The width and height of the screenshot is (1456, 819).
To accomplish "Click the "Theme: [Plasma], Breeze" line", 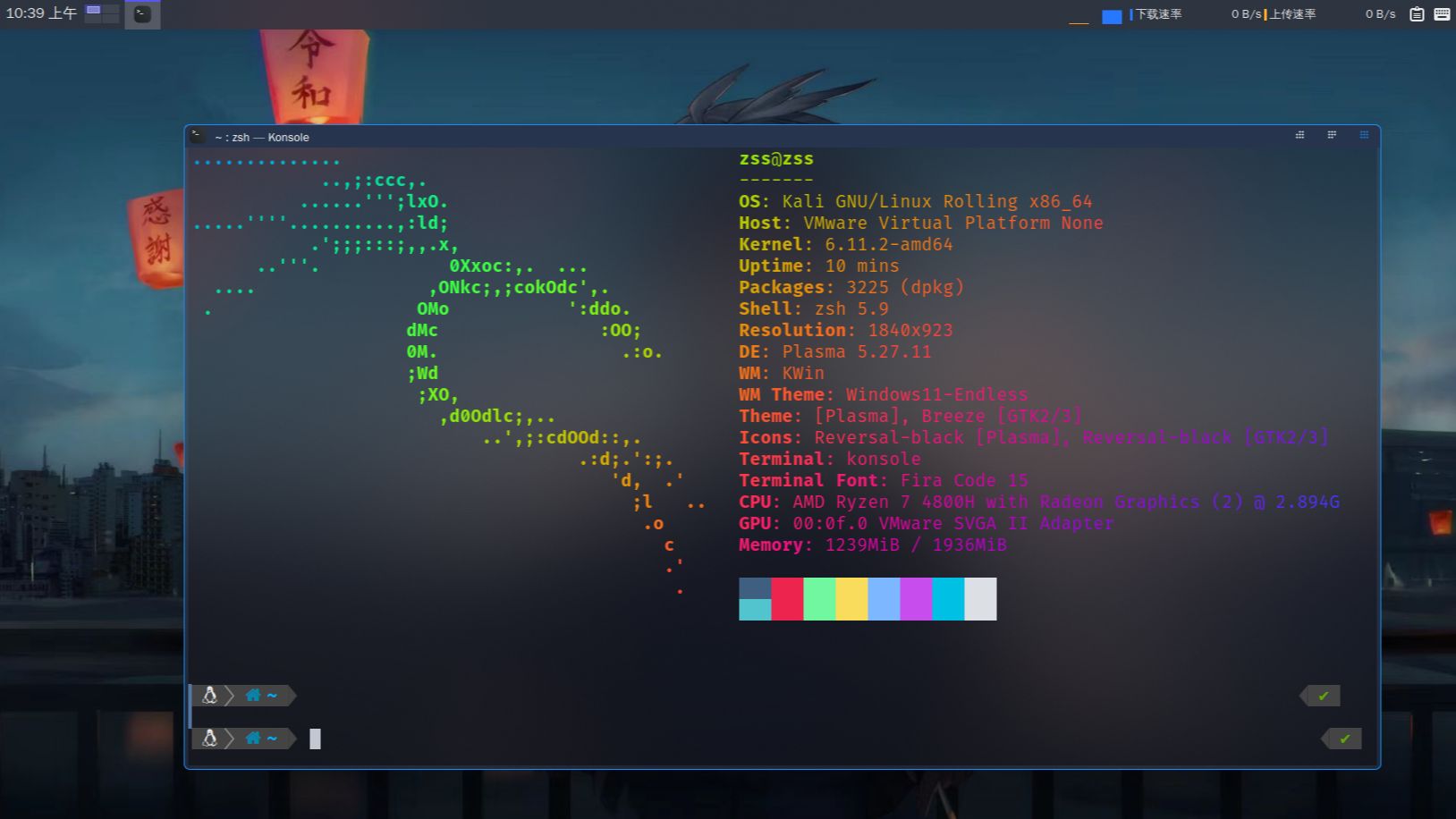I will click(x=910, y=417).
